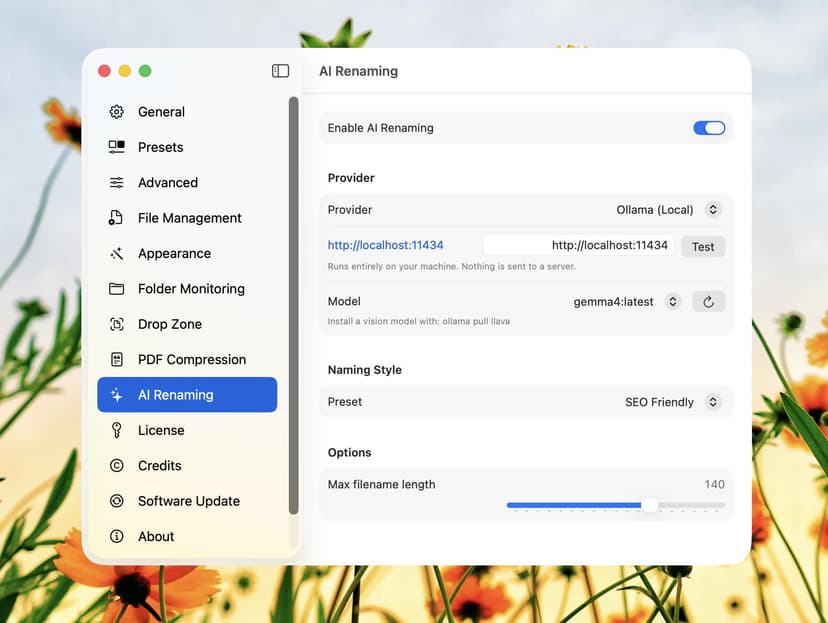
Task: Click the Naming Style section heading
Action: (364, 370)
